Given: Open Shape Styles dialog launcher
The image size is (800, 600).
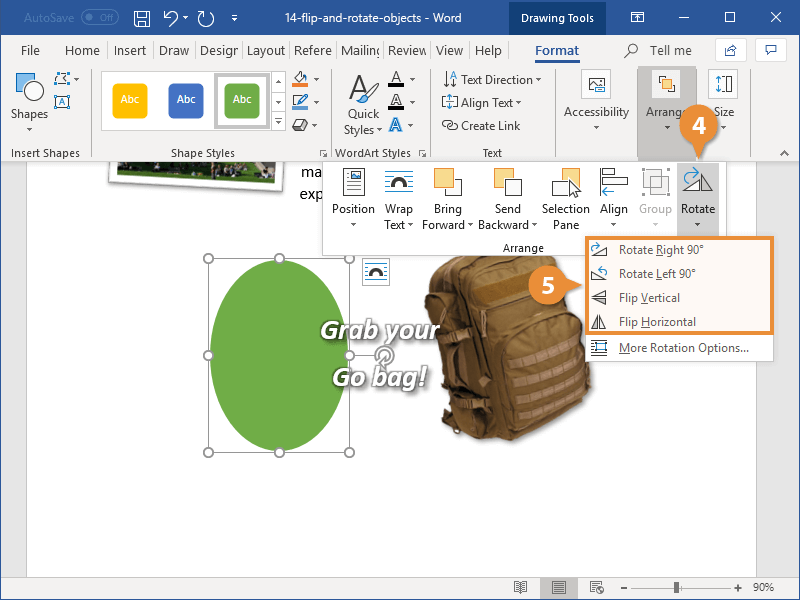Looking at the screenshot, I should (x=323, y=153).
